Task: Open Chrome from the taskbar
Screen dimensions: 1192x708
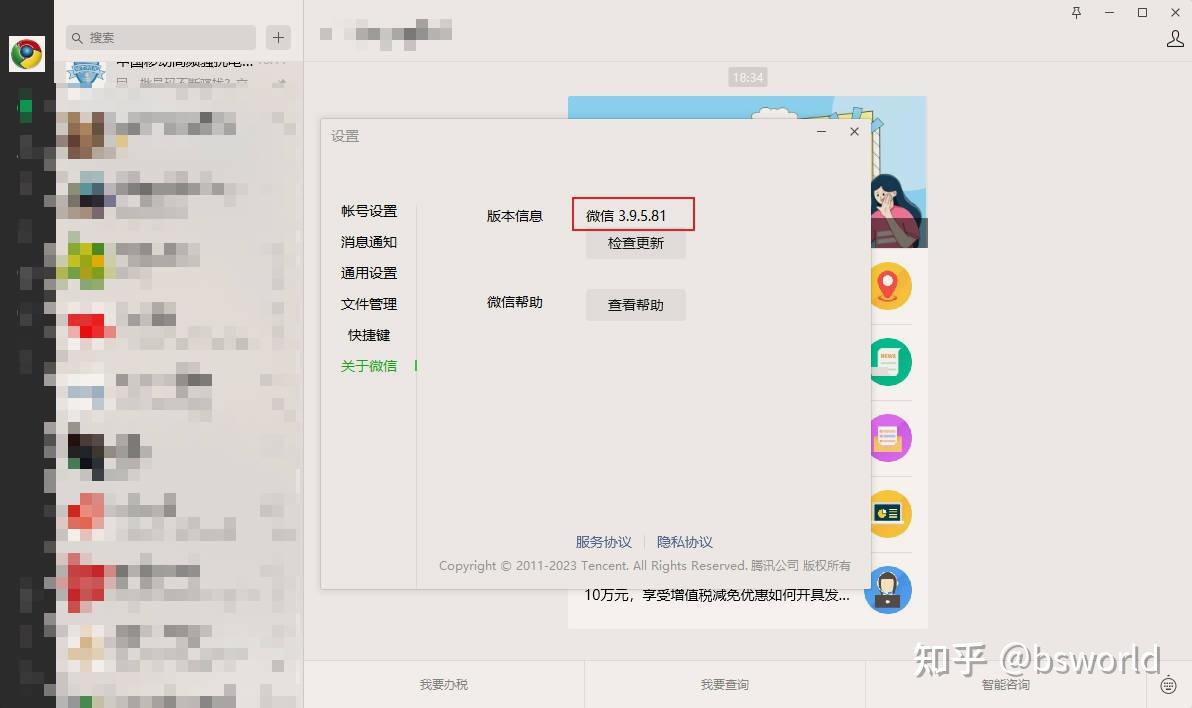Action: [x=26, y=53]
